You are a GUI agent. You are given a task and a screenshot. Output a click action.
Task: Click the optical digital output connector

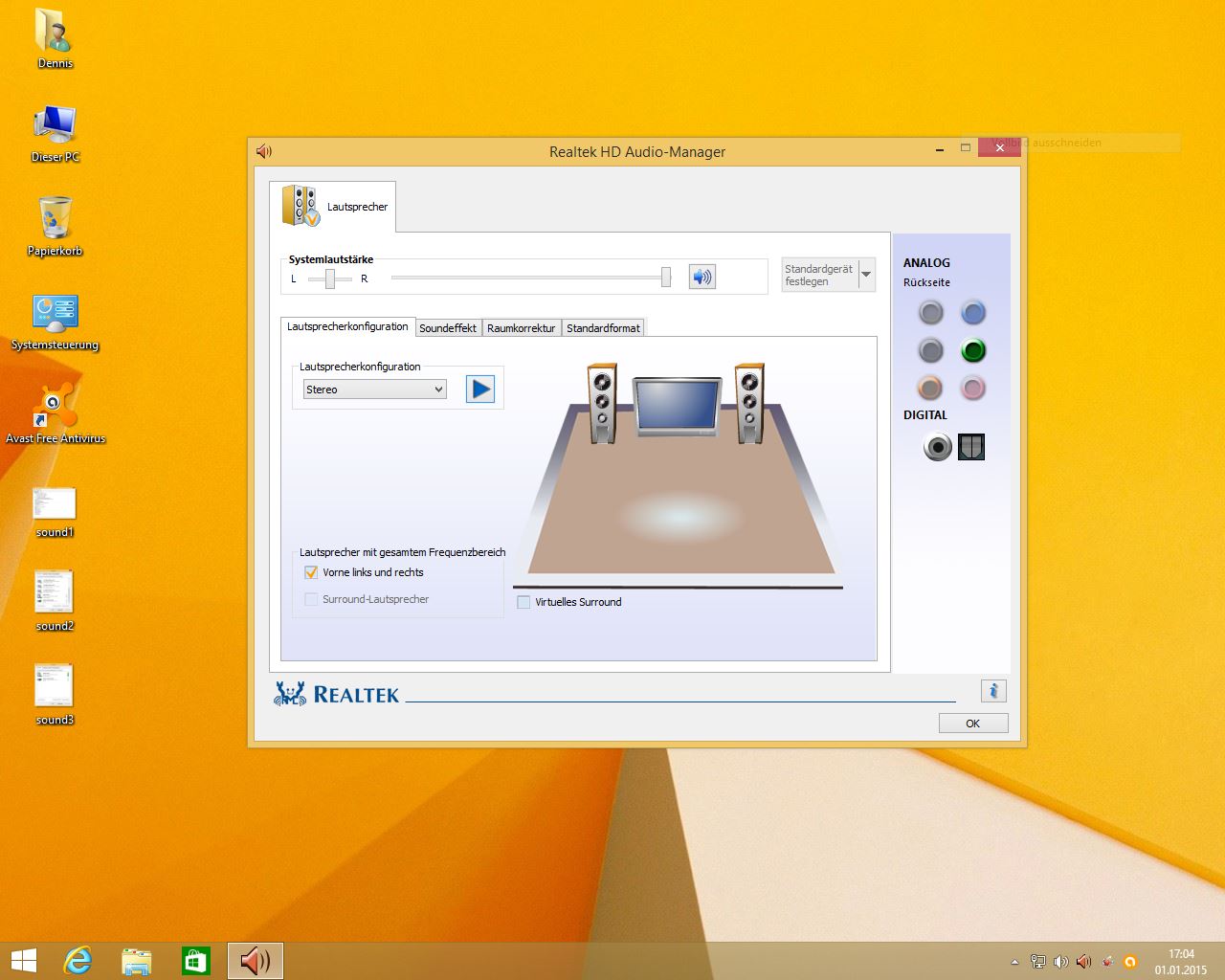click(971, 447)
